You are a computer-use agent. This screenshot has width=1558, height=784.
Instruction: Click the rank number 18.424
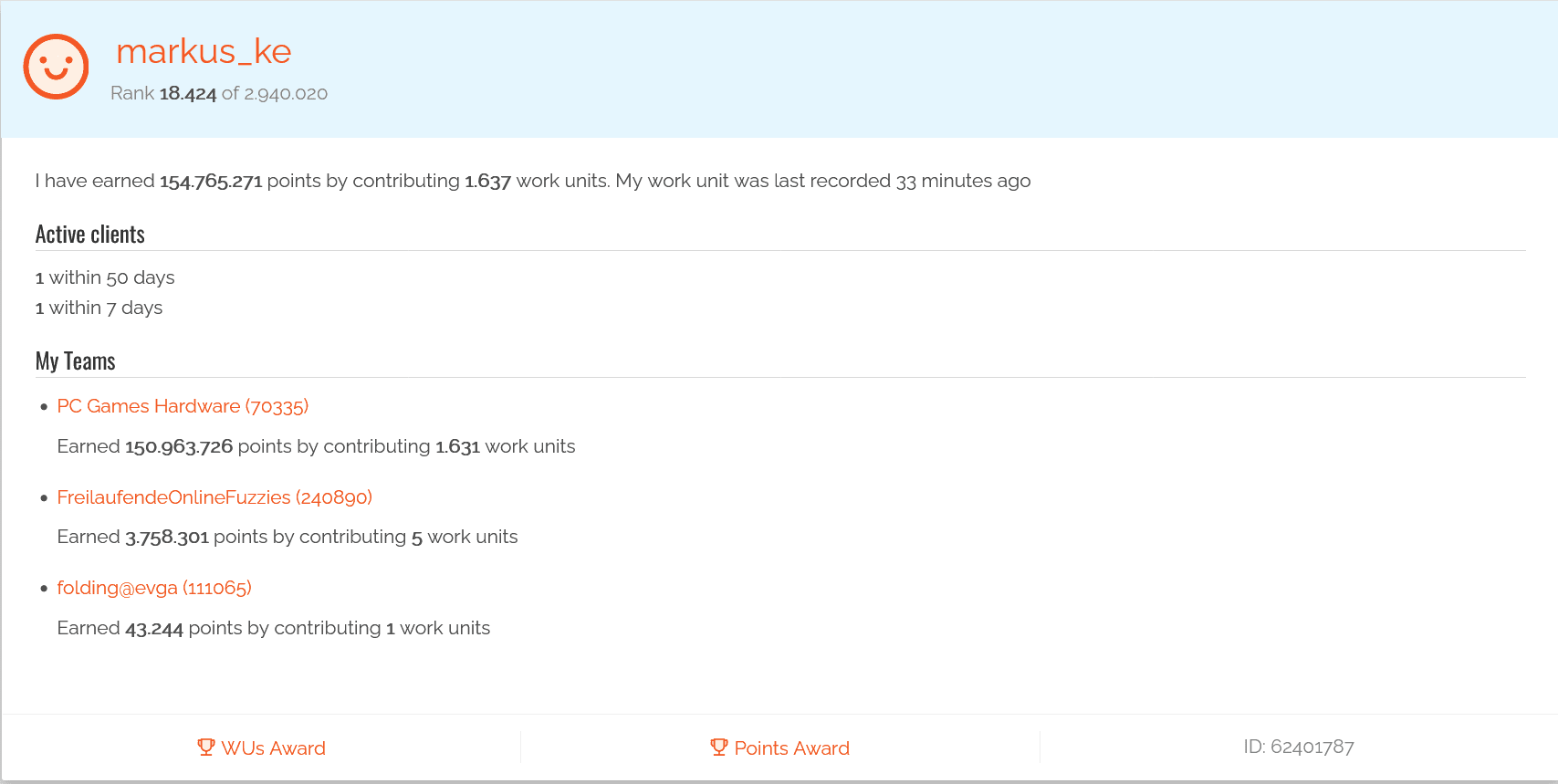coord(188,93)
